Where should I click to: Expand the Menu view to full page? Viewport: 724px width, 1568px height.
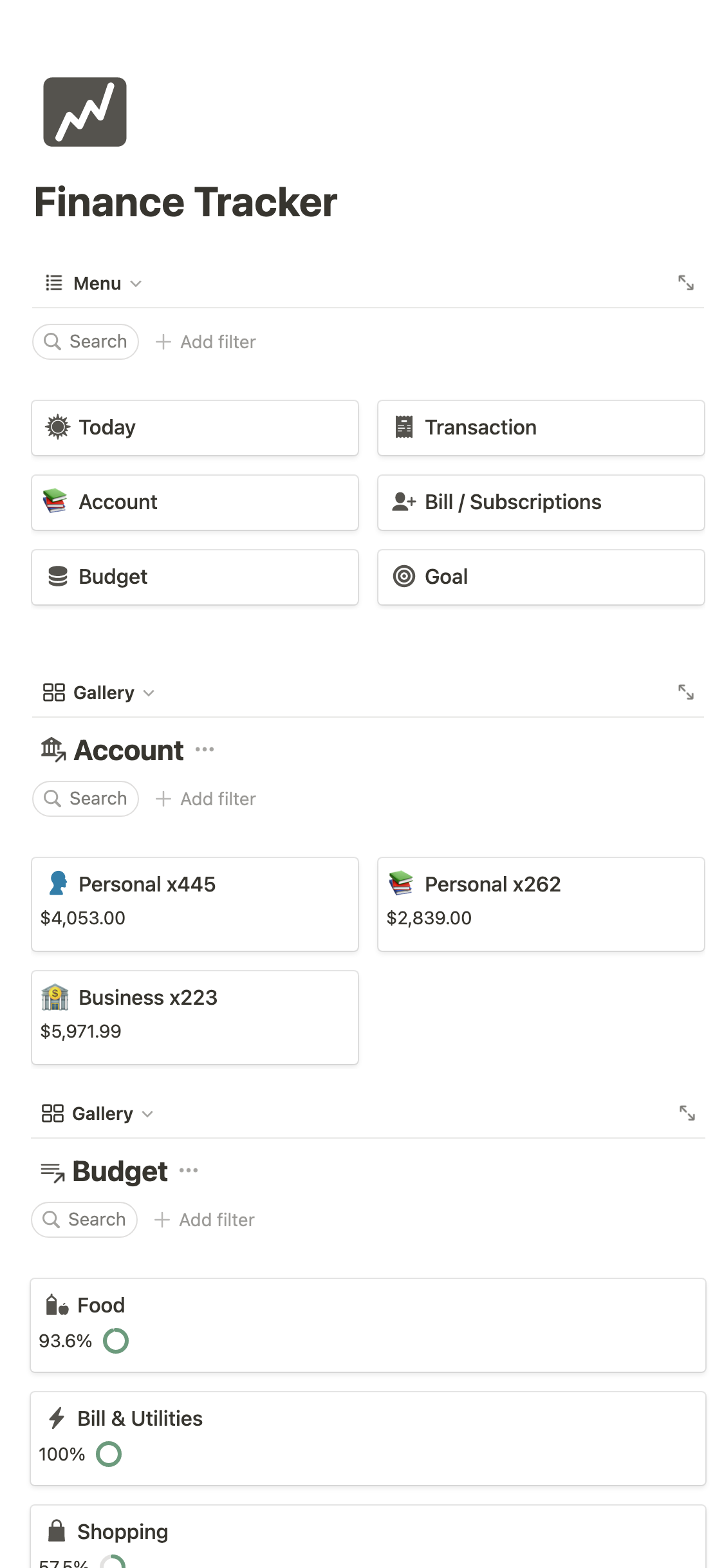click(x=685, y=283)
